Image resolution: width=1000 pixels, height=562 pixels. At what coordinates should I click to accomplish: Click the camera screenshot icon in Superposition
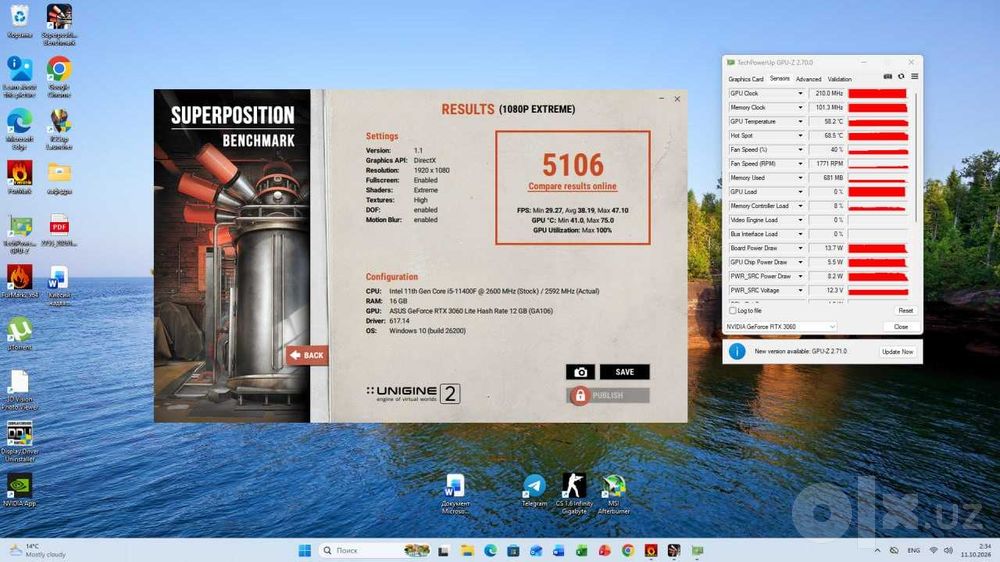580,372
